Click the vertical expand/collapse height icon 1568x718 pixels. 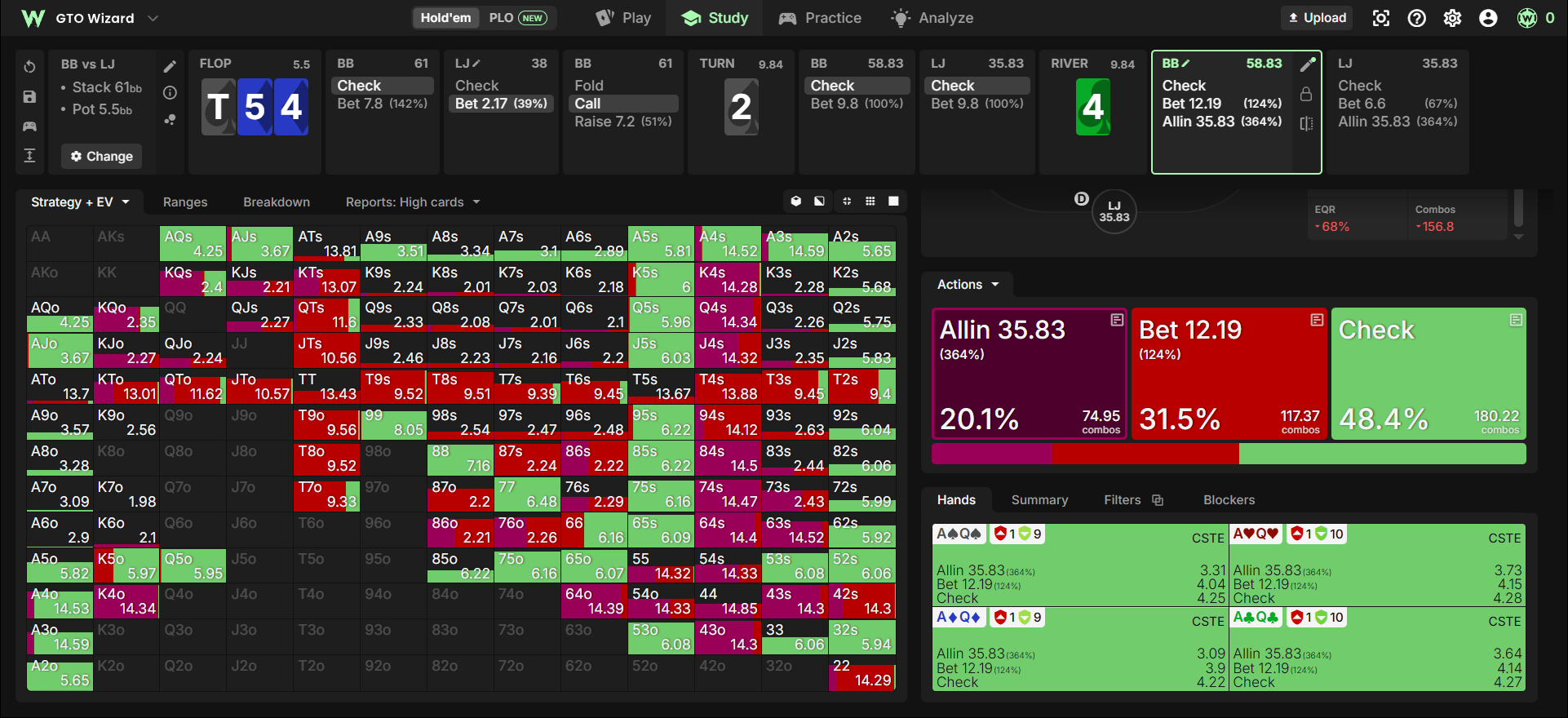click(29, 156)
